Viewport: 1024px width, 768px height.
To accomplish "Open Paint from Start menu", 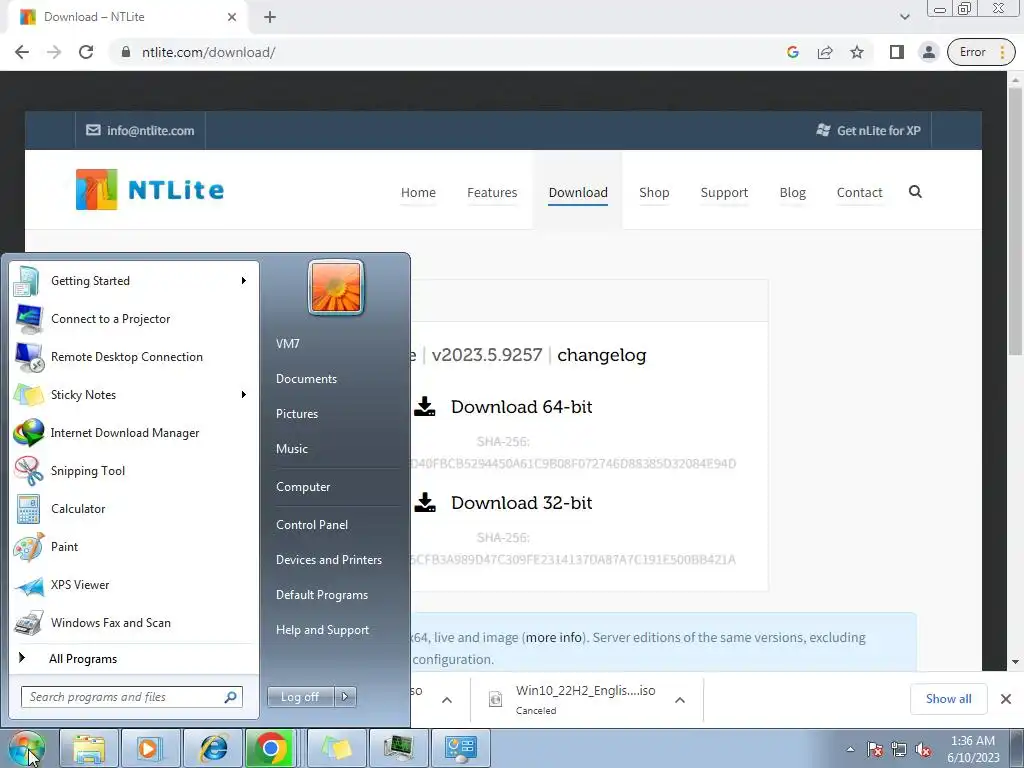I will coord(134,547).
